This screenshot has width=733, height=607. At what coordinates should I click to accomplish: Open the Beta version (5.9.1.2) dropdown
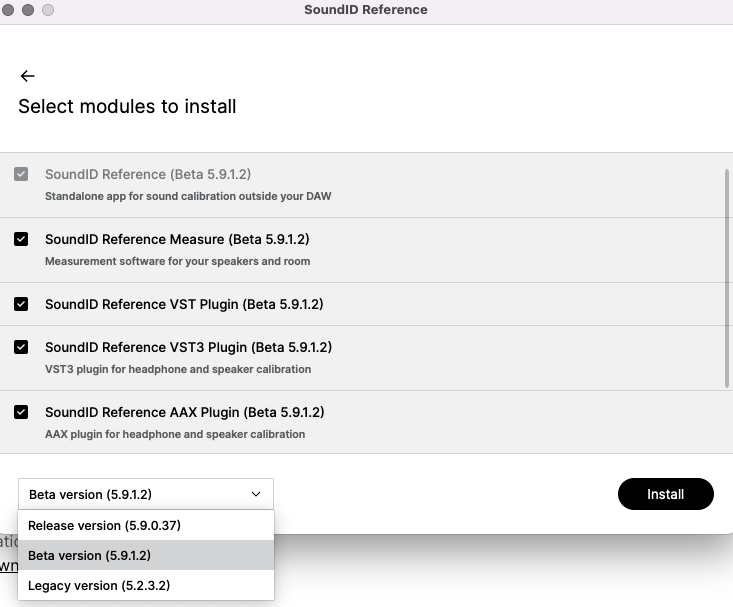146,494
